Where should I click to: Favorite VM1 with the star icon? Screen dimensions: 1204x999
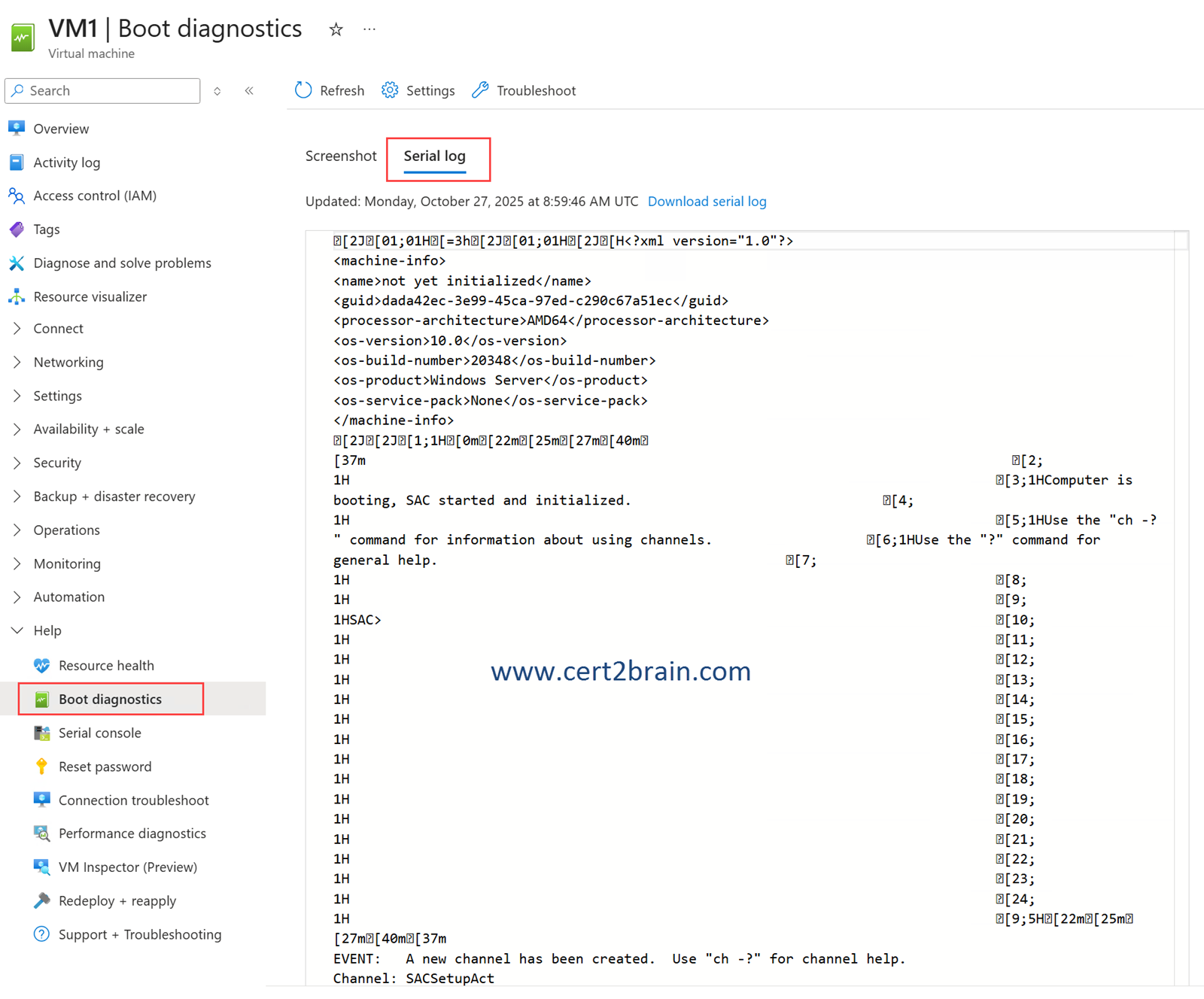pyautogui.click(x=336, y=29)
